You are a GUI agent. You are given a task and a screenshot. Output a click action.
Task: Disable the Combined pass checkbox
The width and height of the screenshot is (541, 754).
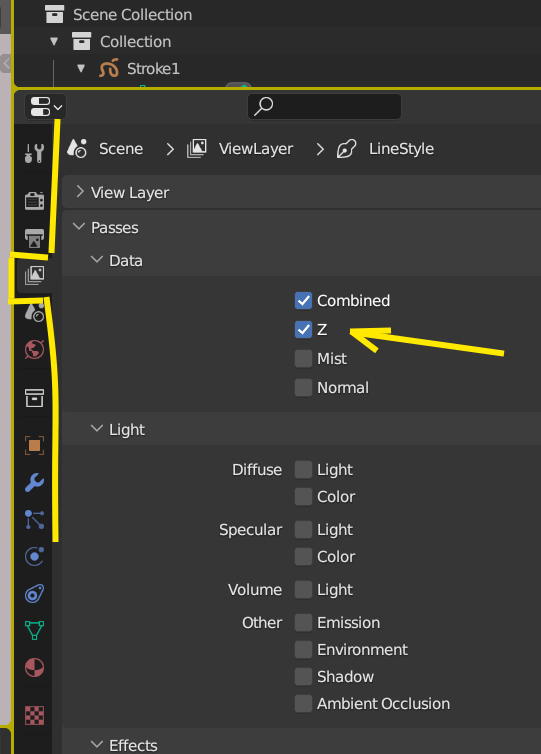coord(303,301)
